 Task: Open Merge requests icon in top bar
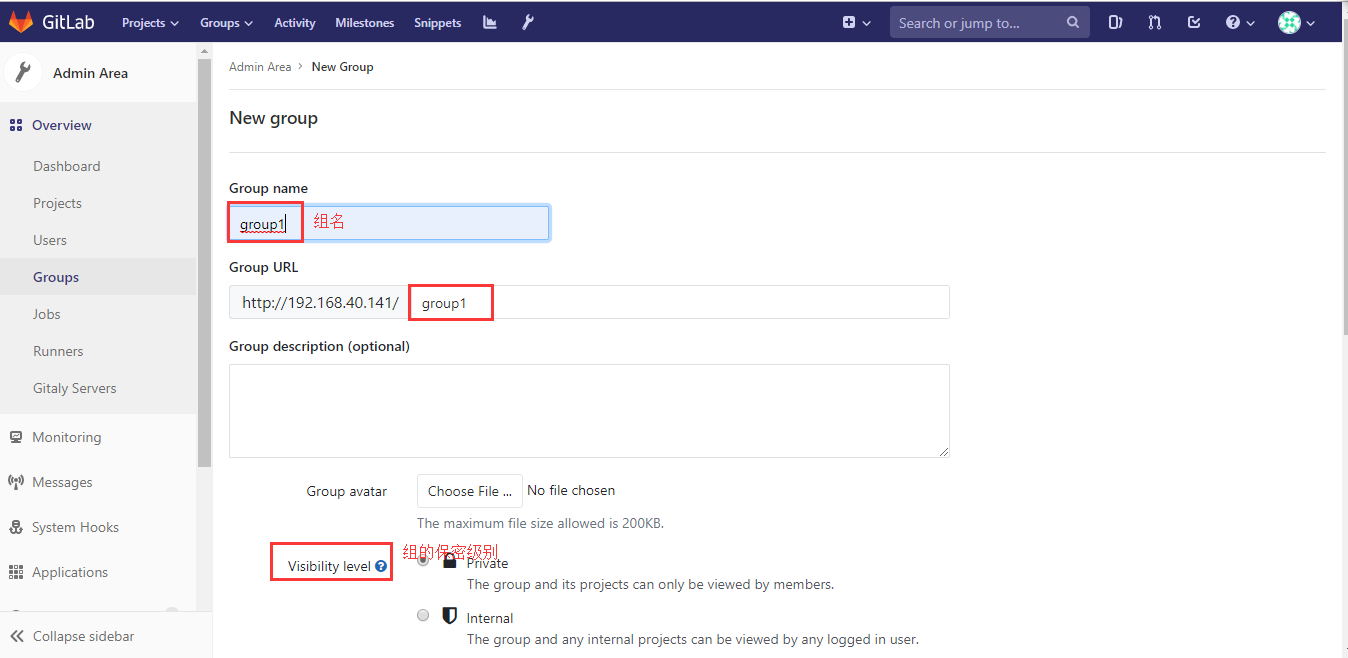(1154, 22)
